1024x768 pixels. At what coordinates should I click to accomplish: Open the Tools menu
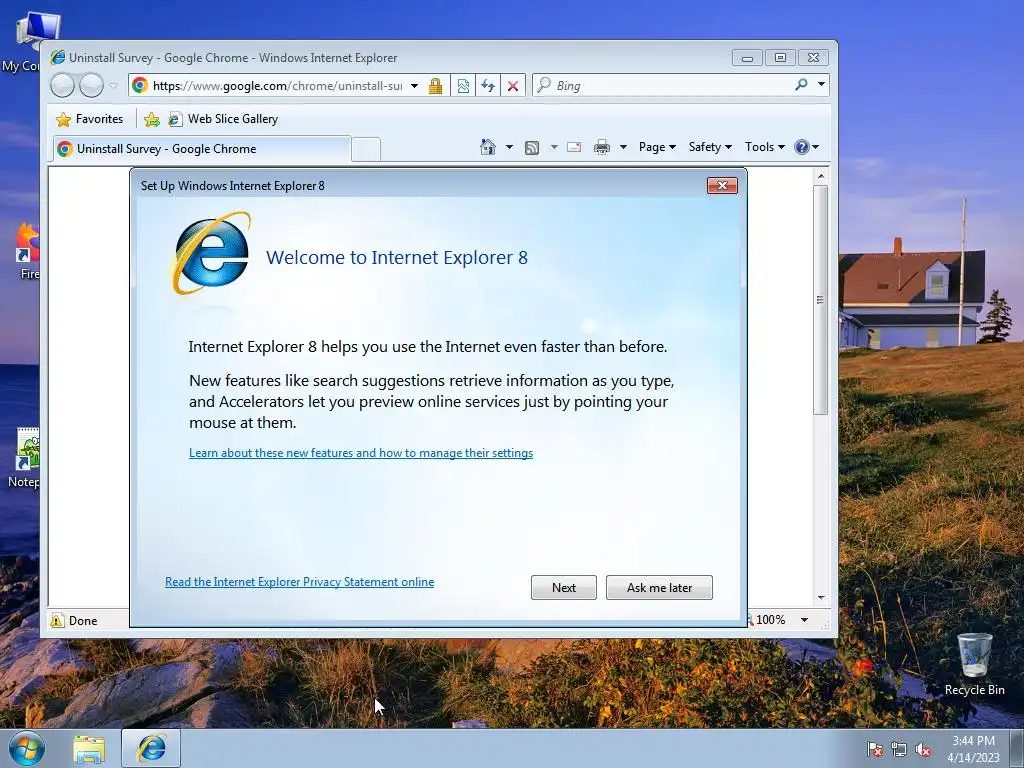pos(765,147)
